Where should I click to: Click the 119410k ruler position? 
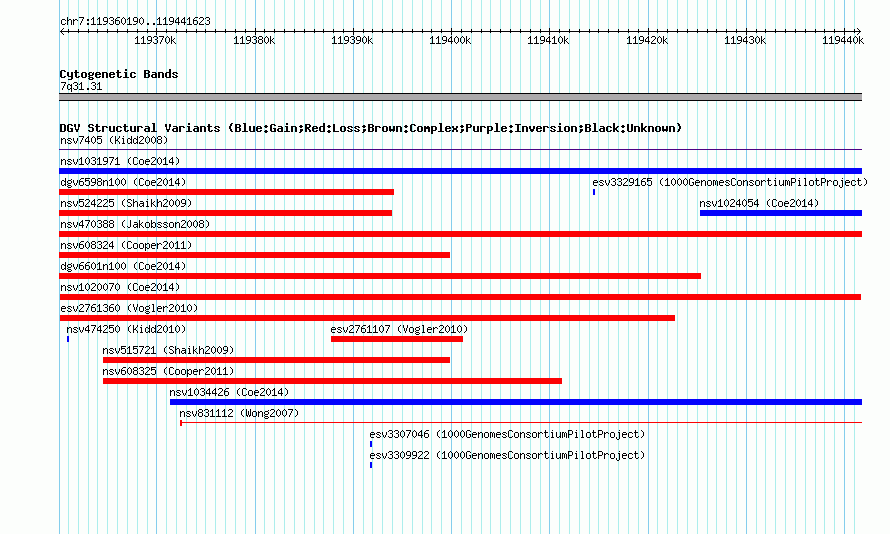tap(548, 40)
